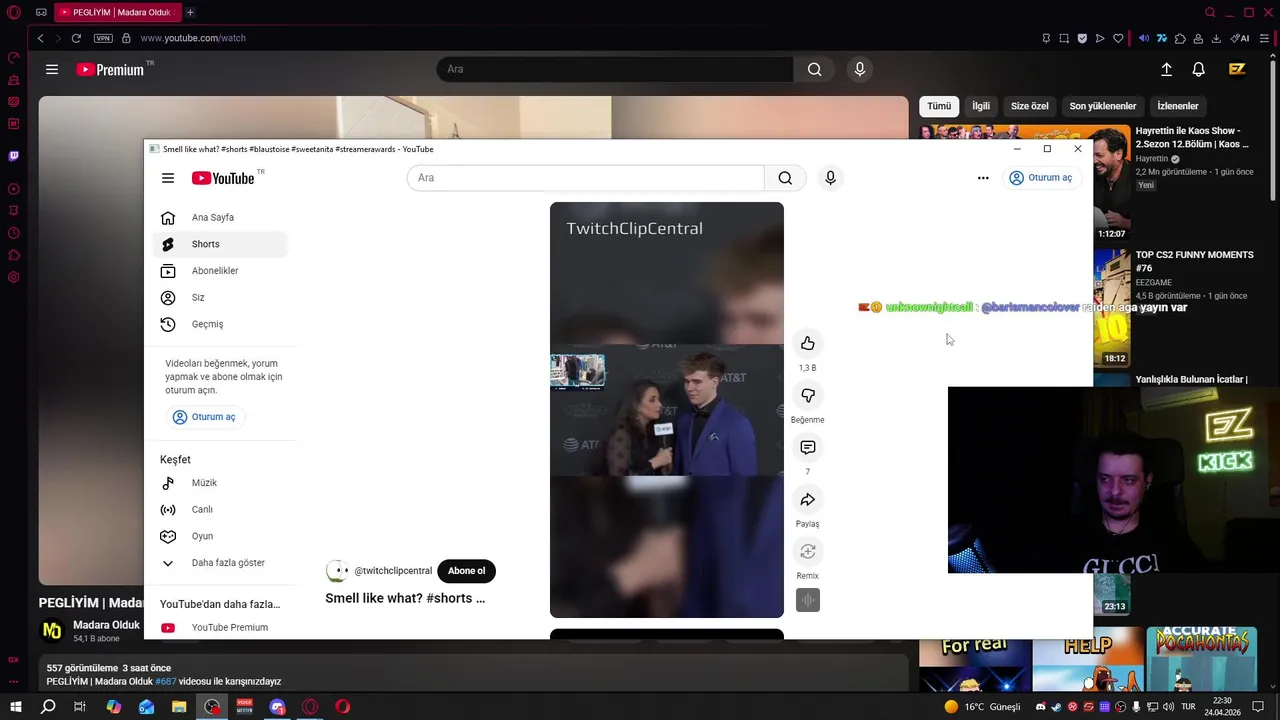Toggle Opera VPN badge
Viewport: 1280px width, 720px height.
click(x=103, y=38)
